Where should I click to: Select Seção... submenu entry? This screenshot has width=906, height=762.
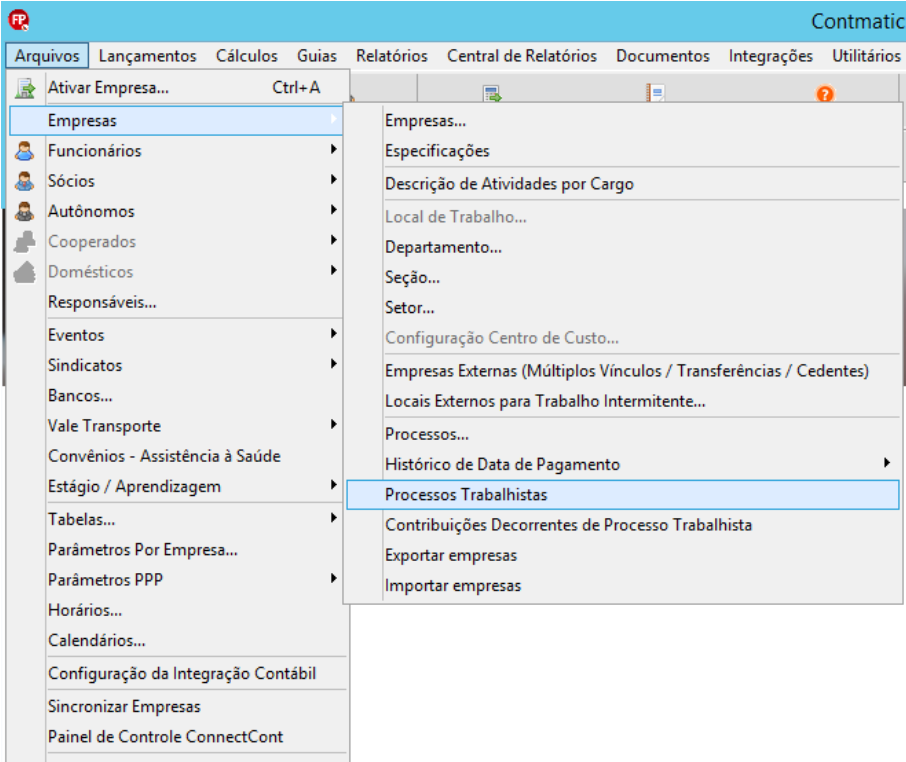(623, 277)
